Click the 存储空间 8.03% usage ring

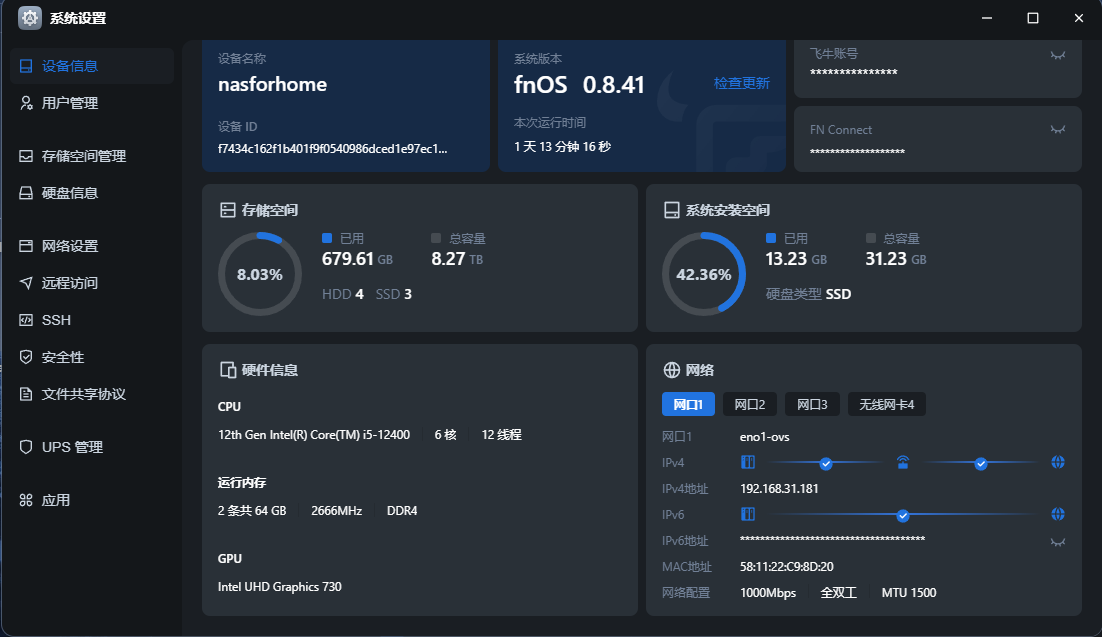tap(259, 274)
